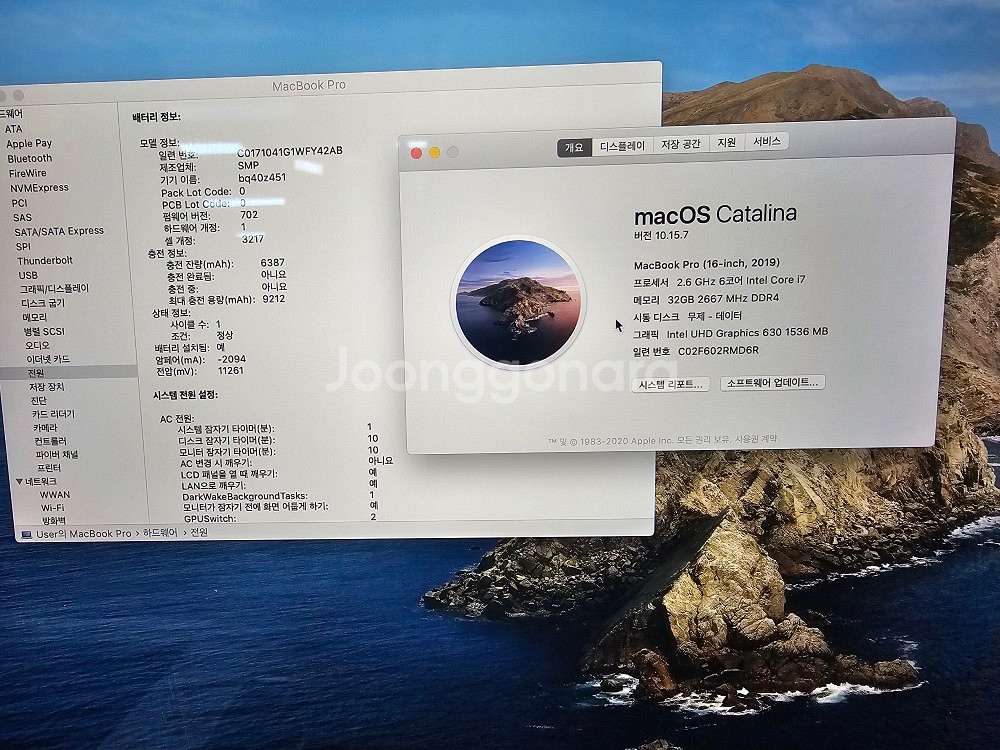Viewport: 1000px width, 750px height.
Task: Click the MacBook Pro (16-inch, 2019) model text
Action: [x=707, y=264]
